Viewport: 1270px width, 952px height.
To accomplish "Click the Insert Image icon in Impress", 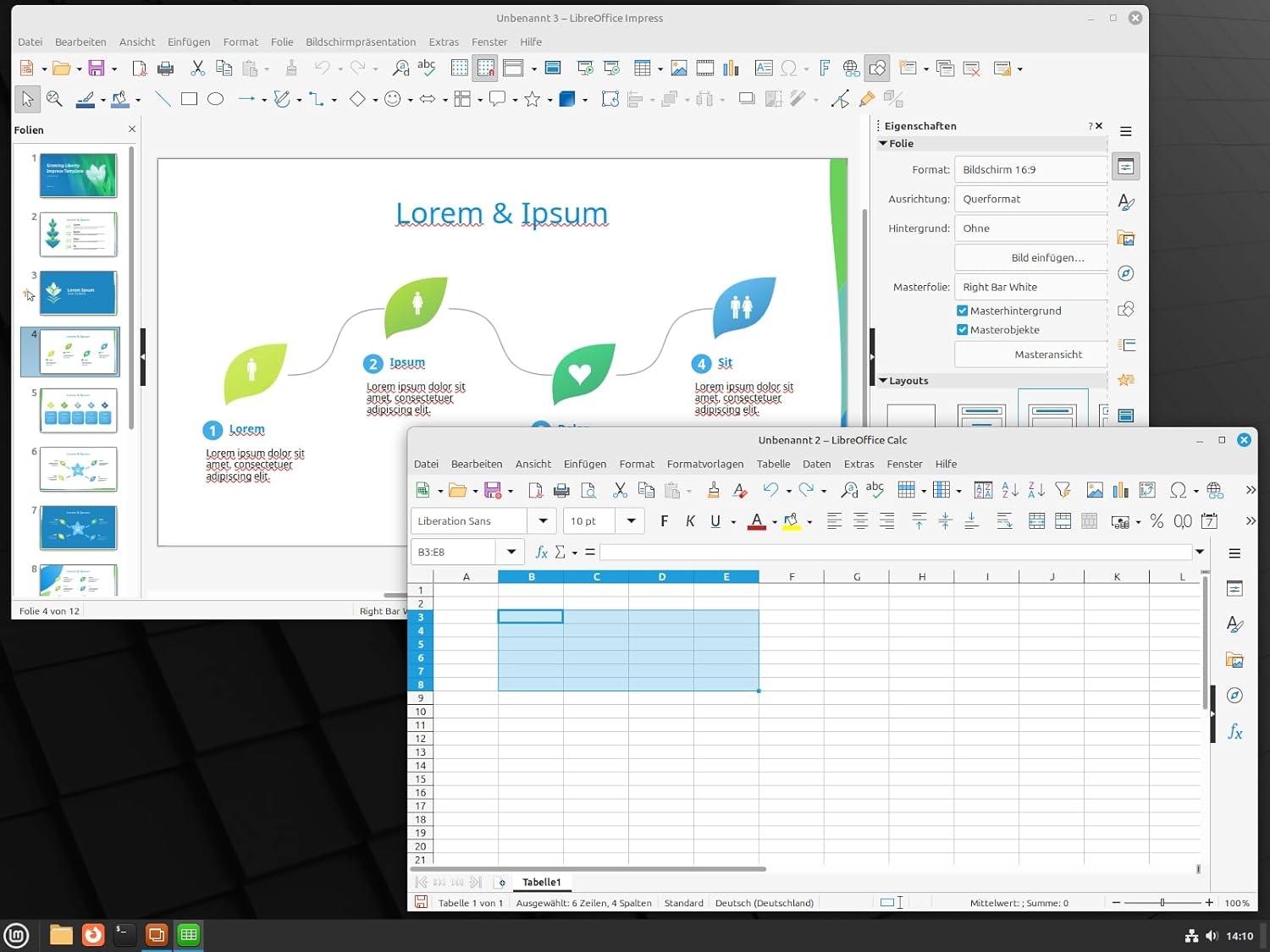I will click(x=678, y=69).
